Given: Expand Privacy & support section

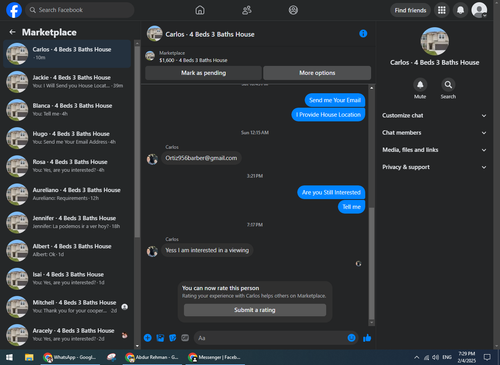Looking at the screenshot, I should tap(434, 167).
